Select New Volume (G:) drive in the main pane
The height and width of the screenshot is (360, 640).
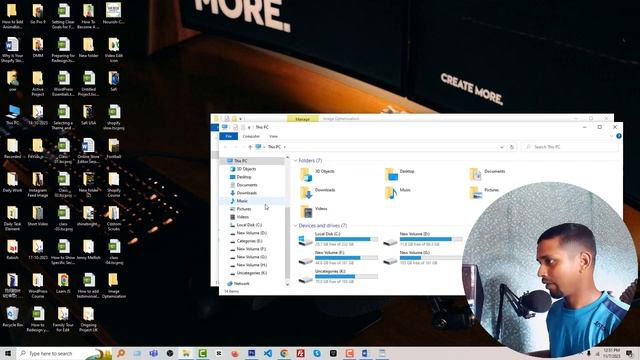423,258
